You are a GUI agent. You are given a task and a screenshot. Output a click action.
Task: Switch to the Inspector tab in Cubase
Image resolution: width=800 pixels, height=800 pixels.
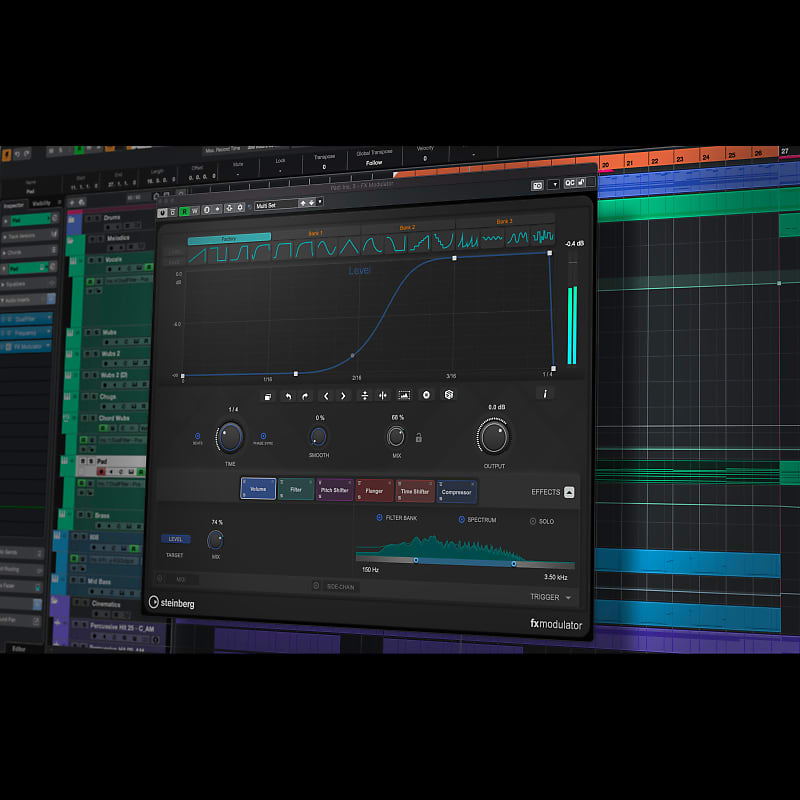pos(14,205)
